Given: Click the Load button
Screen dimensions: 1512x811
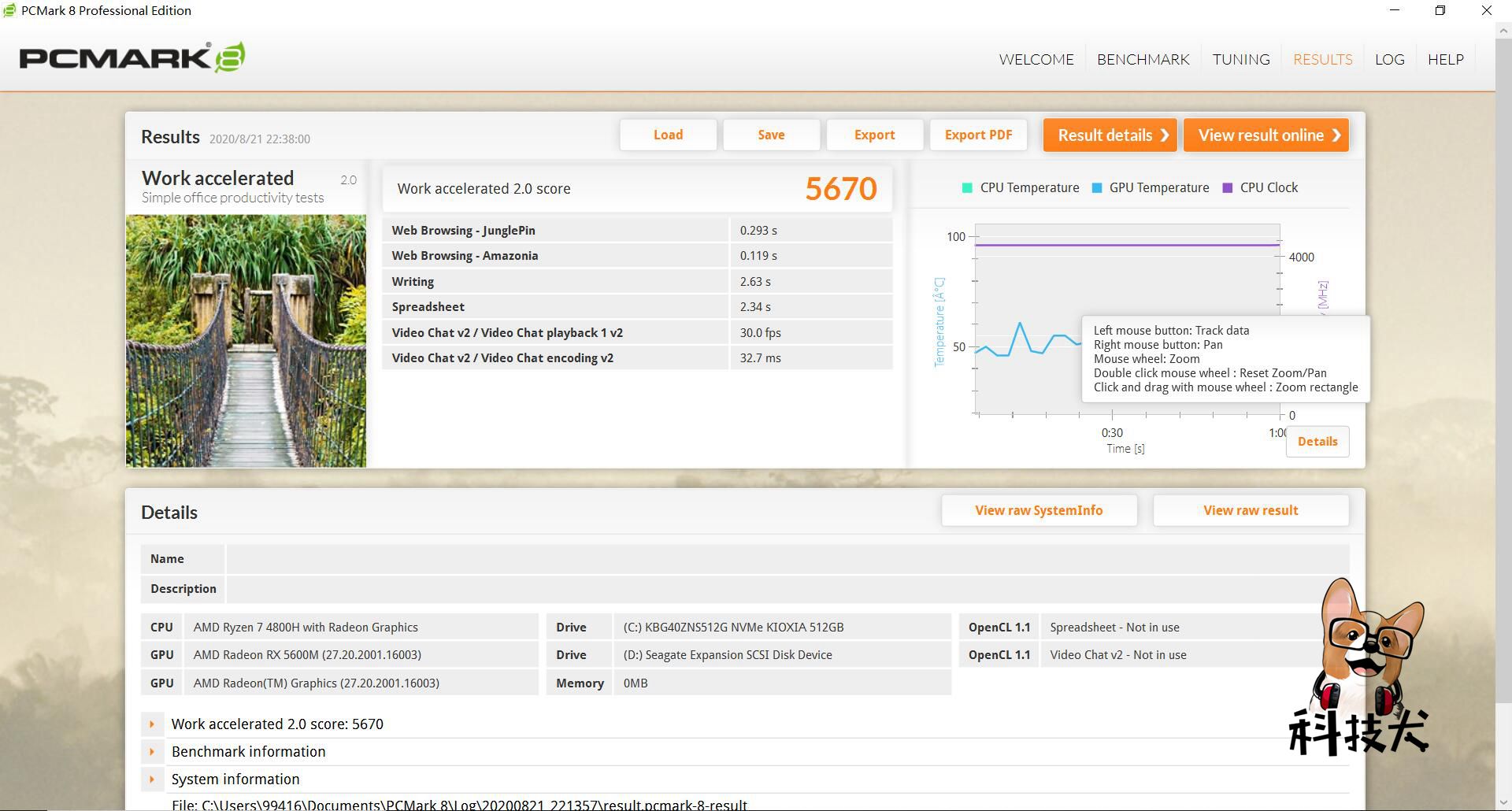Looking at the screenshot, I should click(668, 135).
